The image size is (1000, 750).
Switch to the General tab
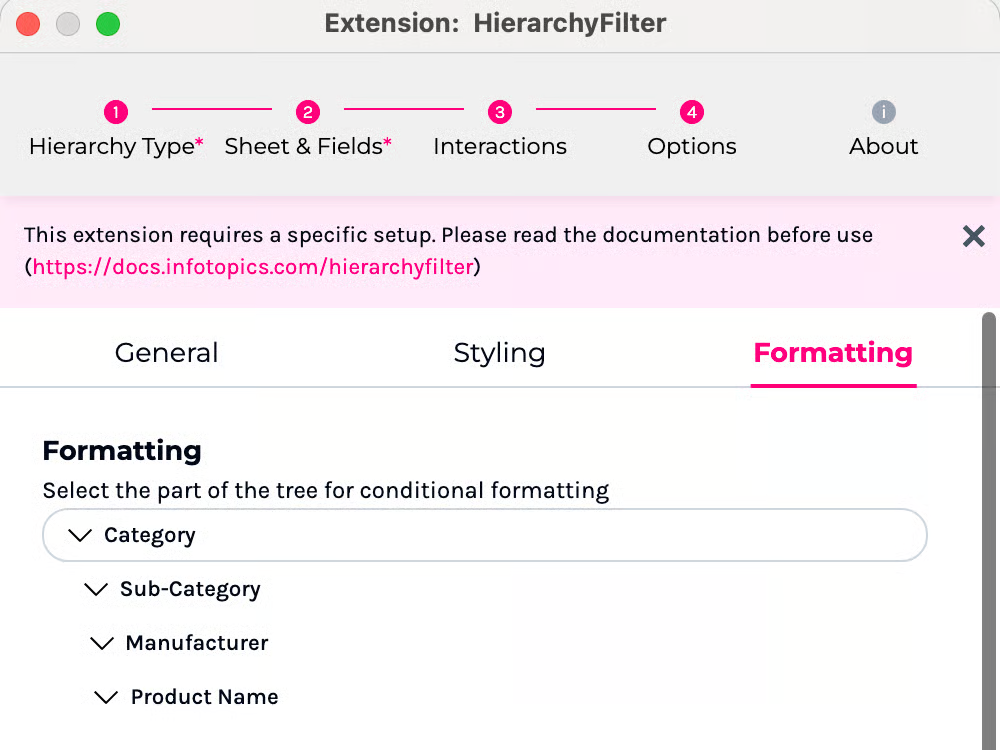click(166, 353)
